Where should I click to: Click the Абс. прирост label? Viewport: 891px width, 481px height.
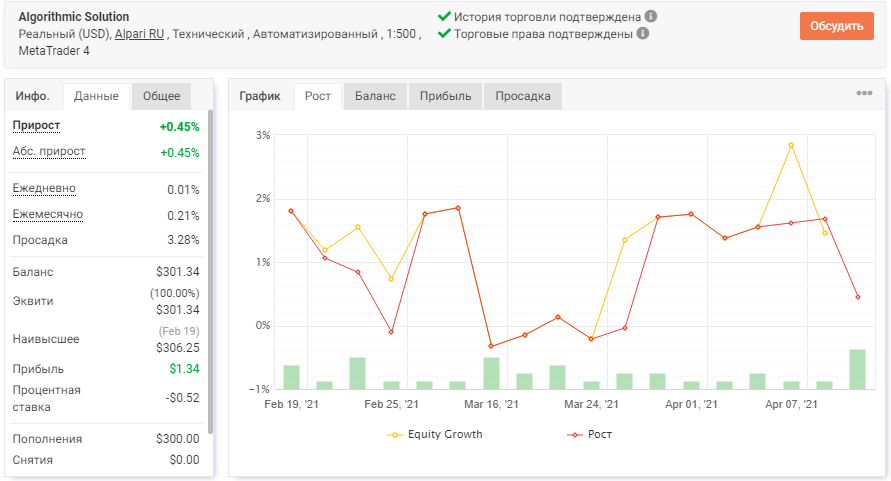pyautogui.click(x=49, y=151)
